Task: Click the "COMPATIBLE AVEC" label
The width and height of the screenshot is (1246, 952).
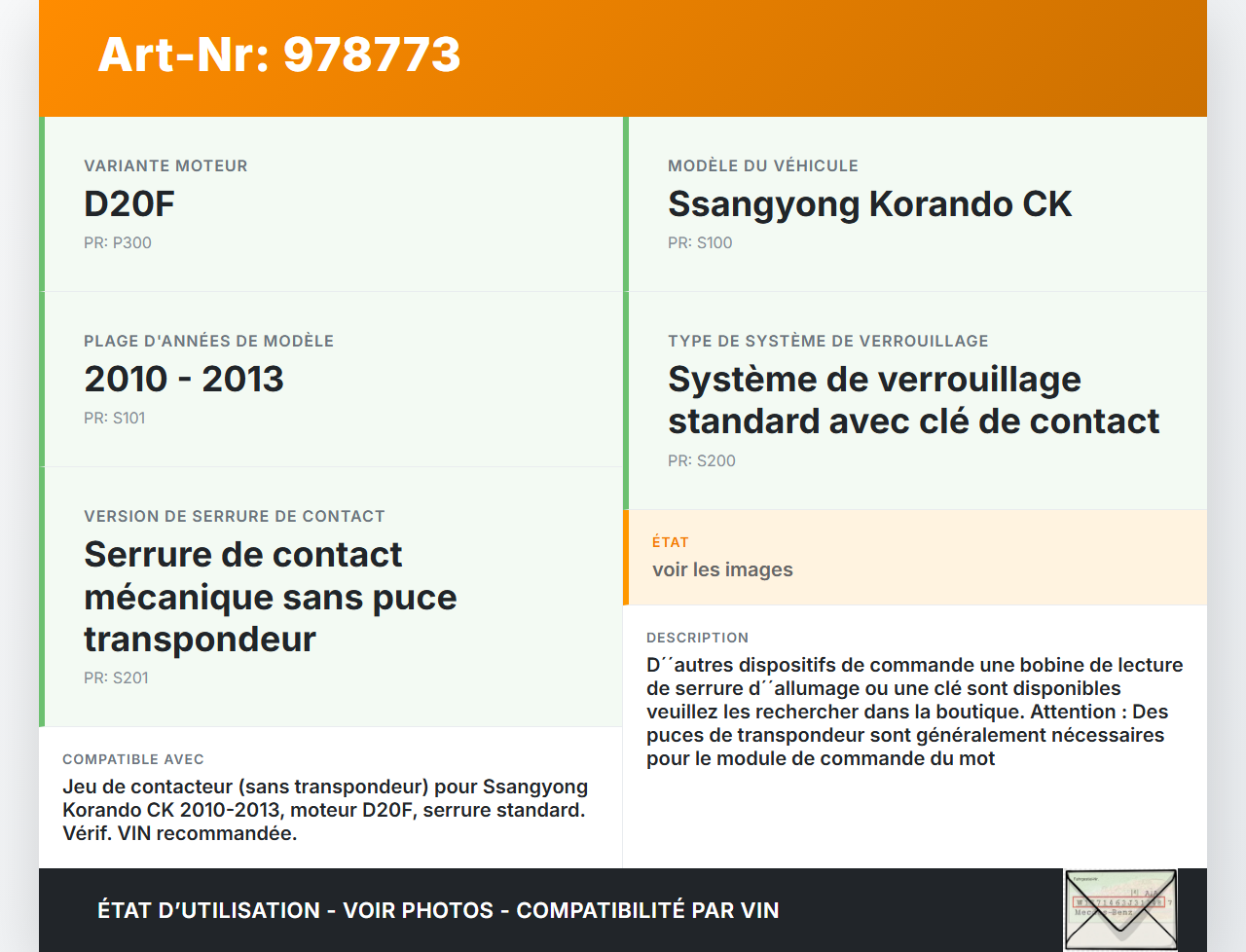Action: [133, 759]
